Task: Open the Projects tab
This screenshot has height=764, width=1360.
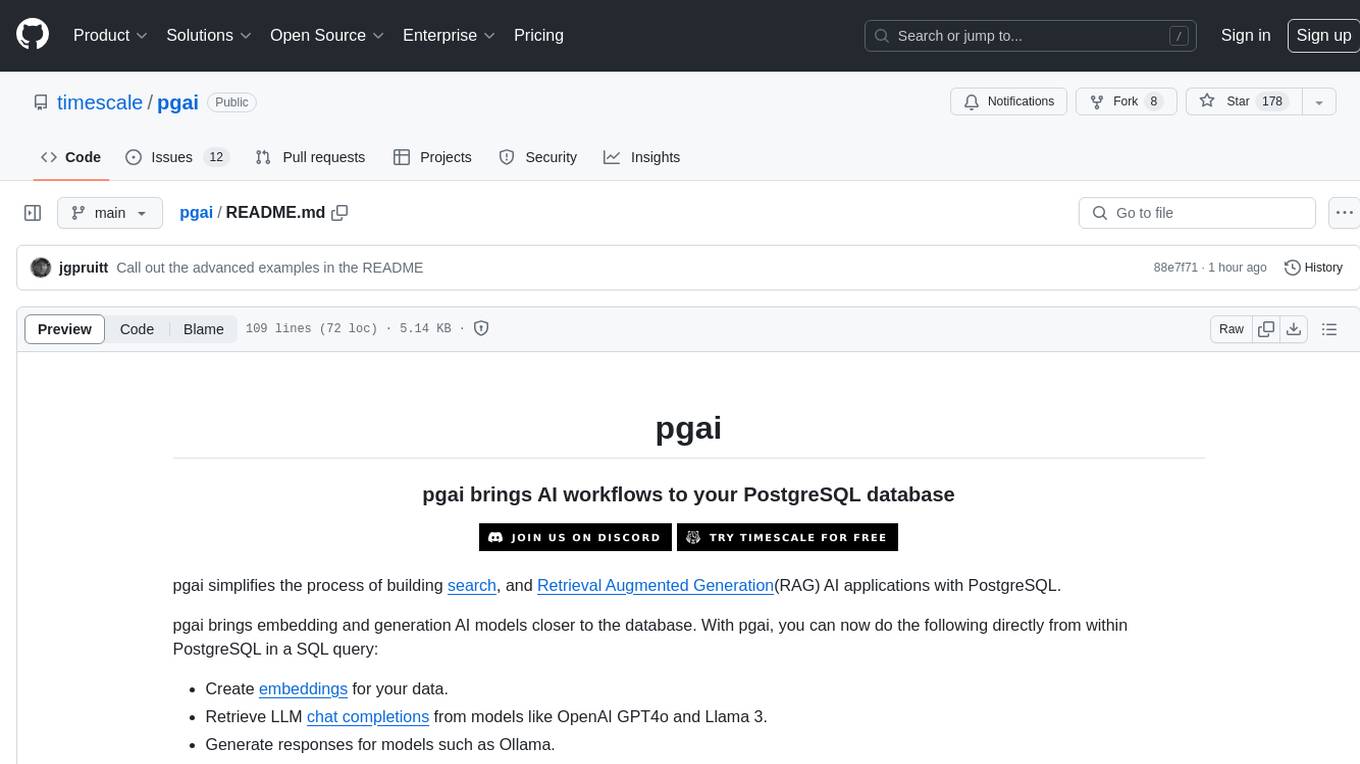Action: click(x=432, y=157)
